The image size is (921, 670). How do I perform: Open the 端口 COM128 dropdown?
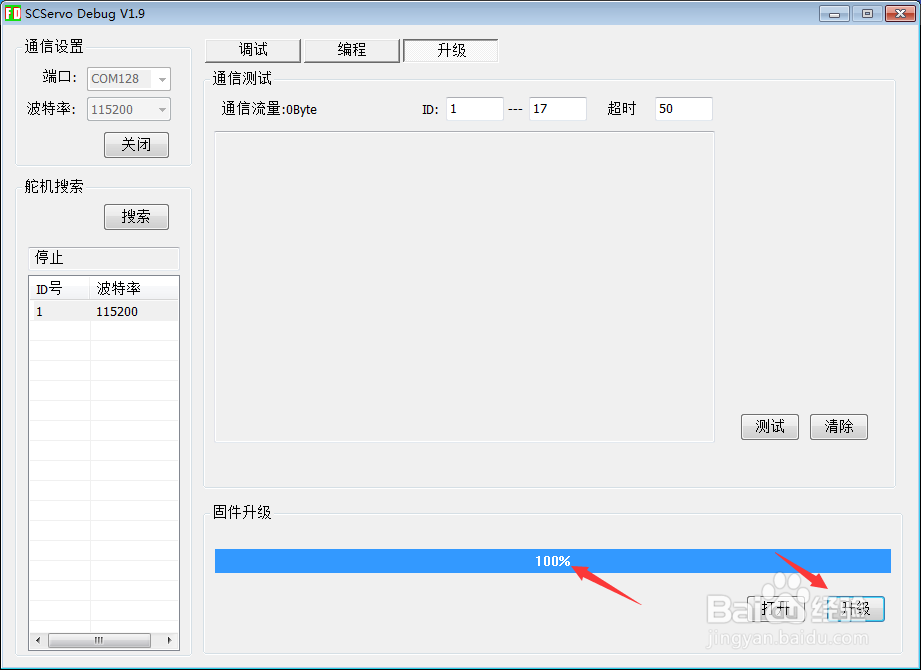(x=129, y=79)
